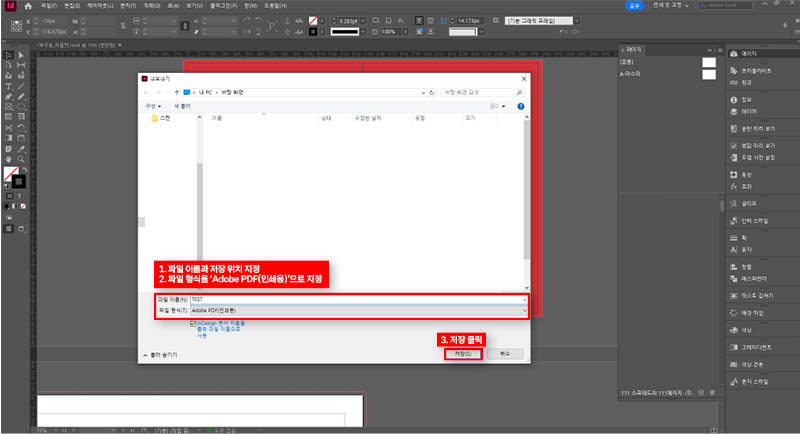Select the Note tool
Image resolution: width=800 pixels, height=434 pixels.
click(9, 149)
